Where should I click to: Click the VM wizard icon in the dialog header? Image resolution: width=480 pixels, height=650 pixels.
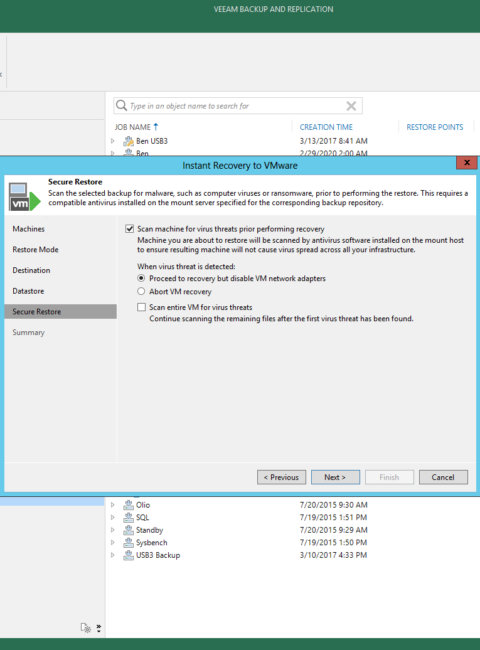coord(24,196)
